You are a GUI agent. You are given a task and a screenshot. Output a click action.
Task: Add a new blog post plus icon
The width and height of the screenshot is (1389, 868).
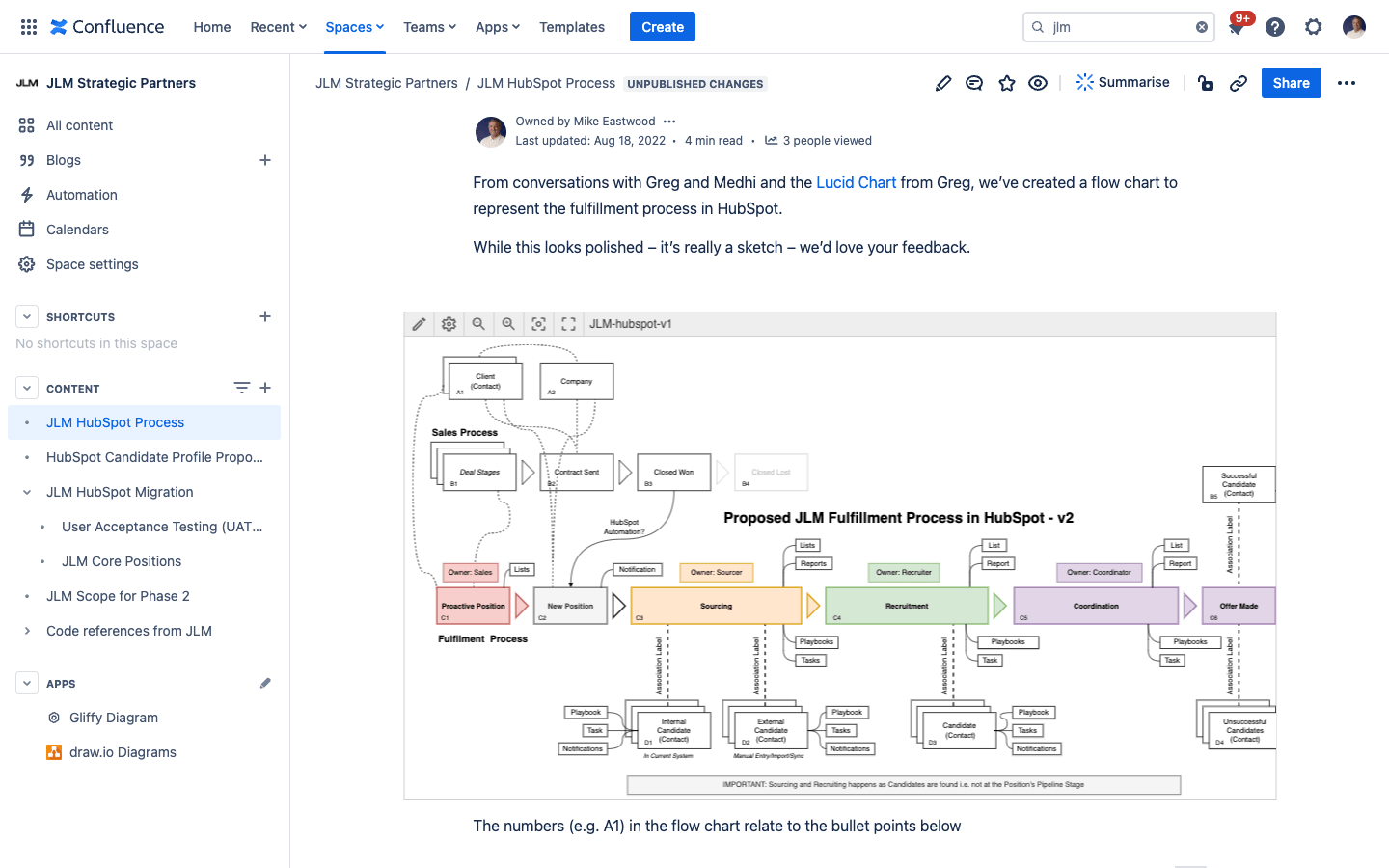(265, 160)
